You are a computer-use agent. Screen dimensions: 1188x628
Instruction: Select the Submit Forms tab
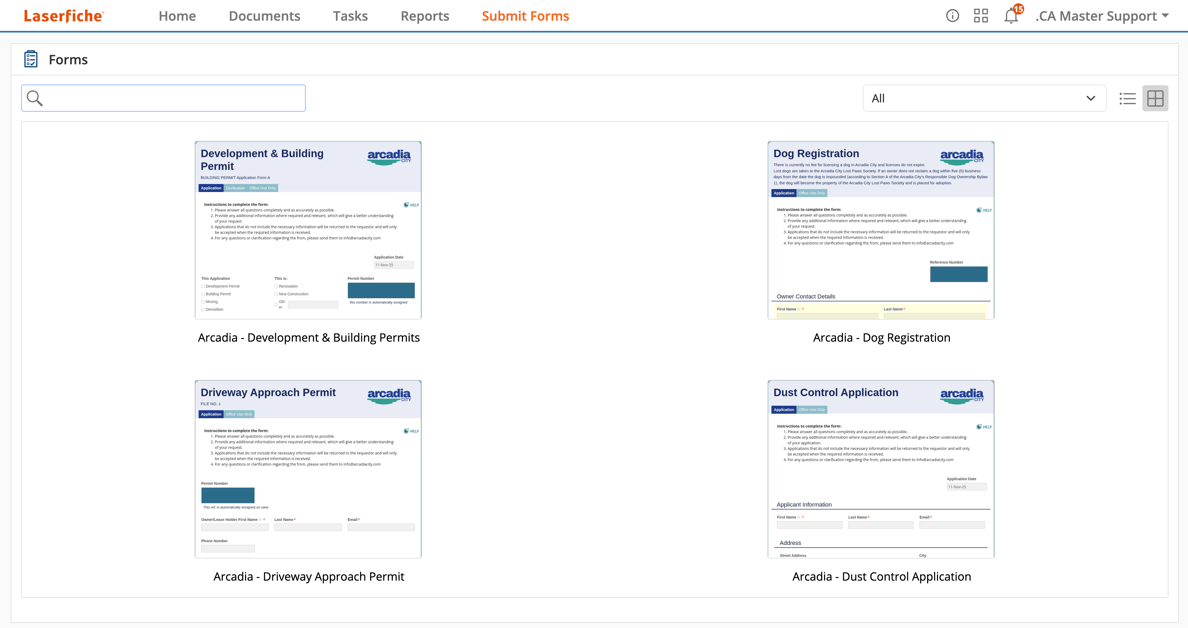[x=526, y=16]
